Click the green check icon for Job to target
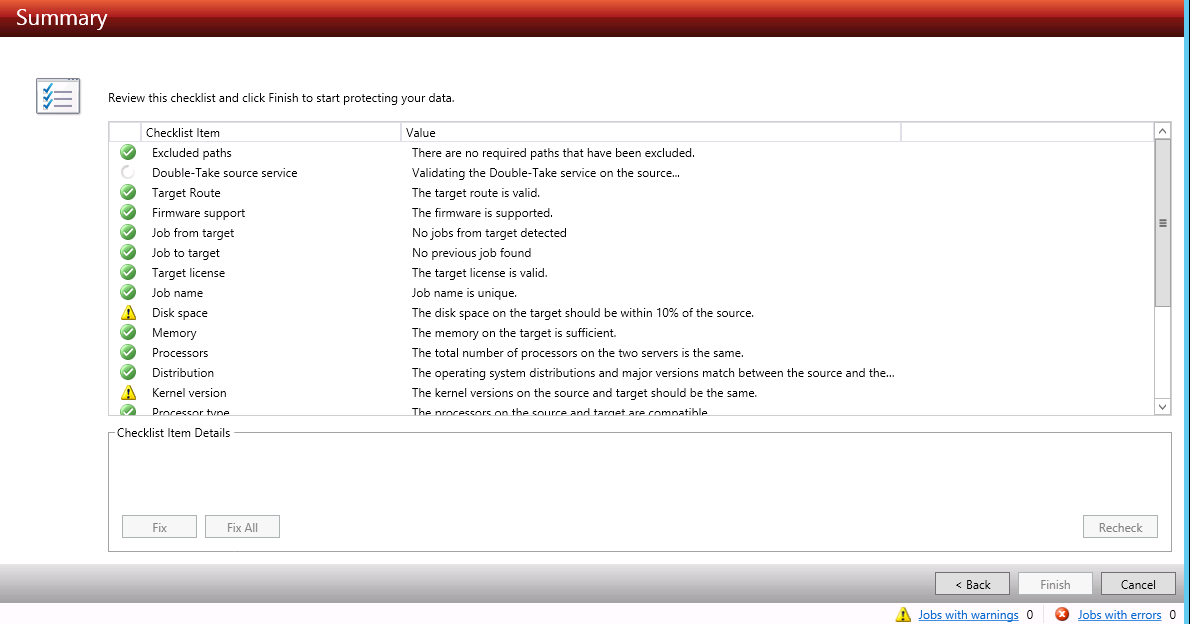This screenshot has width=1190, height=624. [x=128, y=253]
